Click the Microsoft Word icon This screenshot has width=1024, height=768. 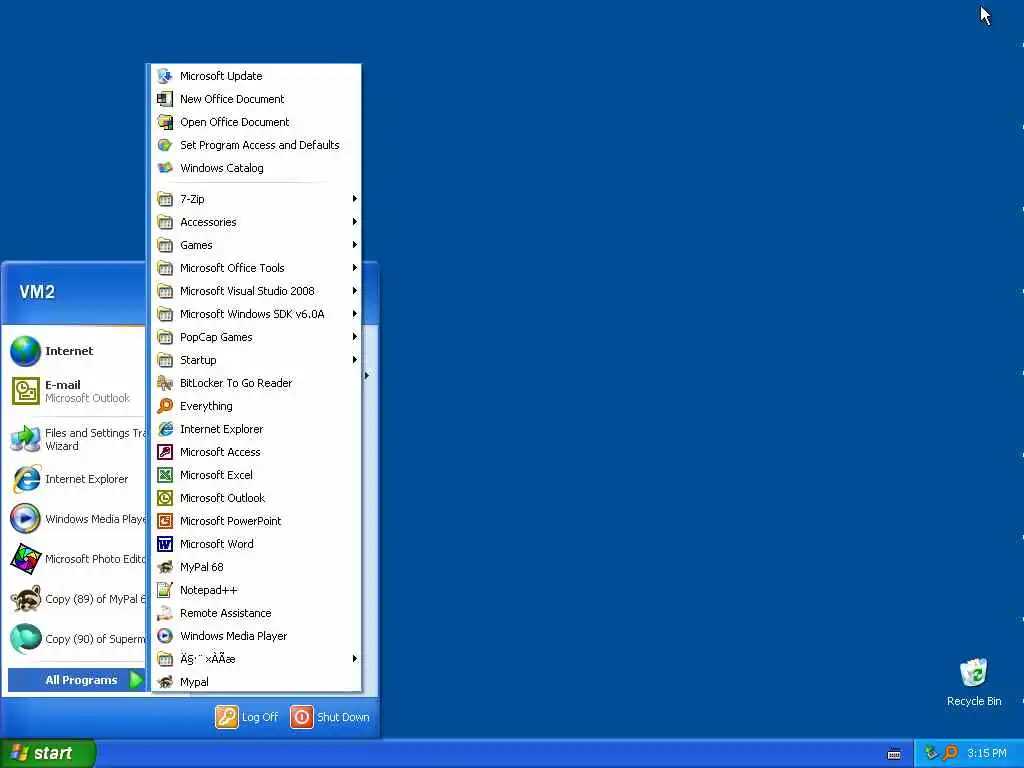coord(165,544)
